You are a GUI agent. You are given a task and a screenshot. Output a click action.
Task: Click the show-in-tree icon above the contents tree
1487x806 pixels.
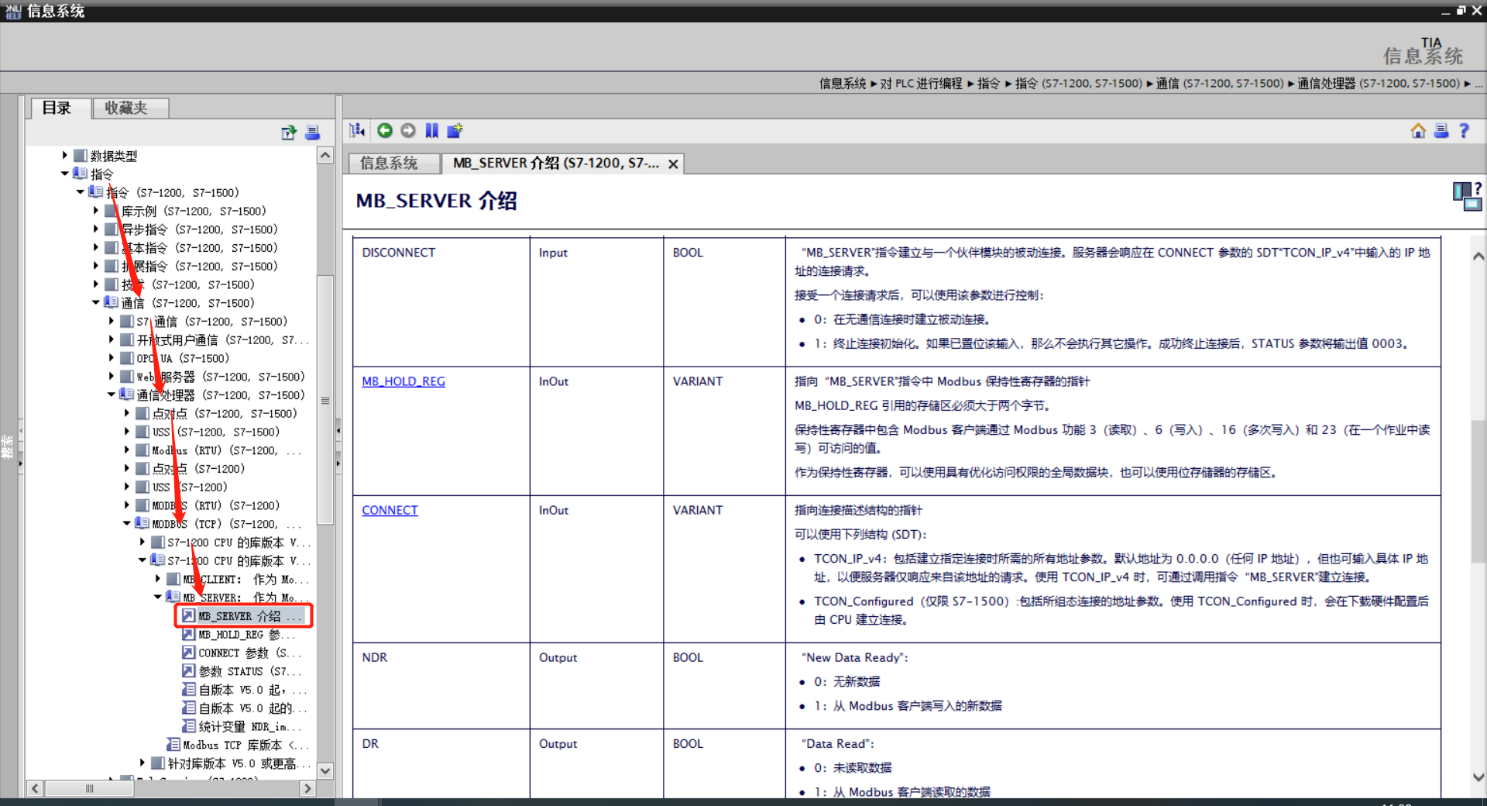(x=289, y=132)
